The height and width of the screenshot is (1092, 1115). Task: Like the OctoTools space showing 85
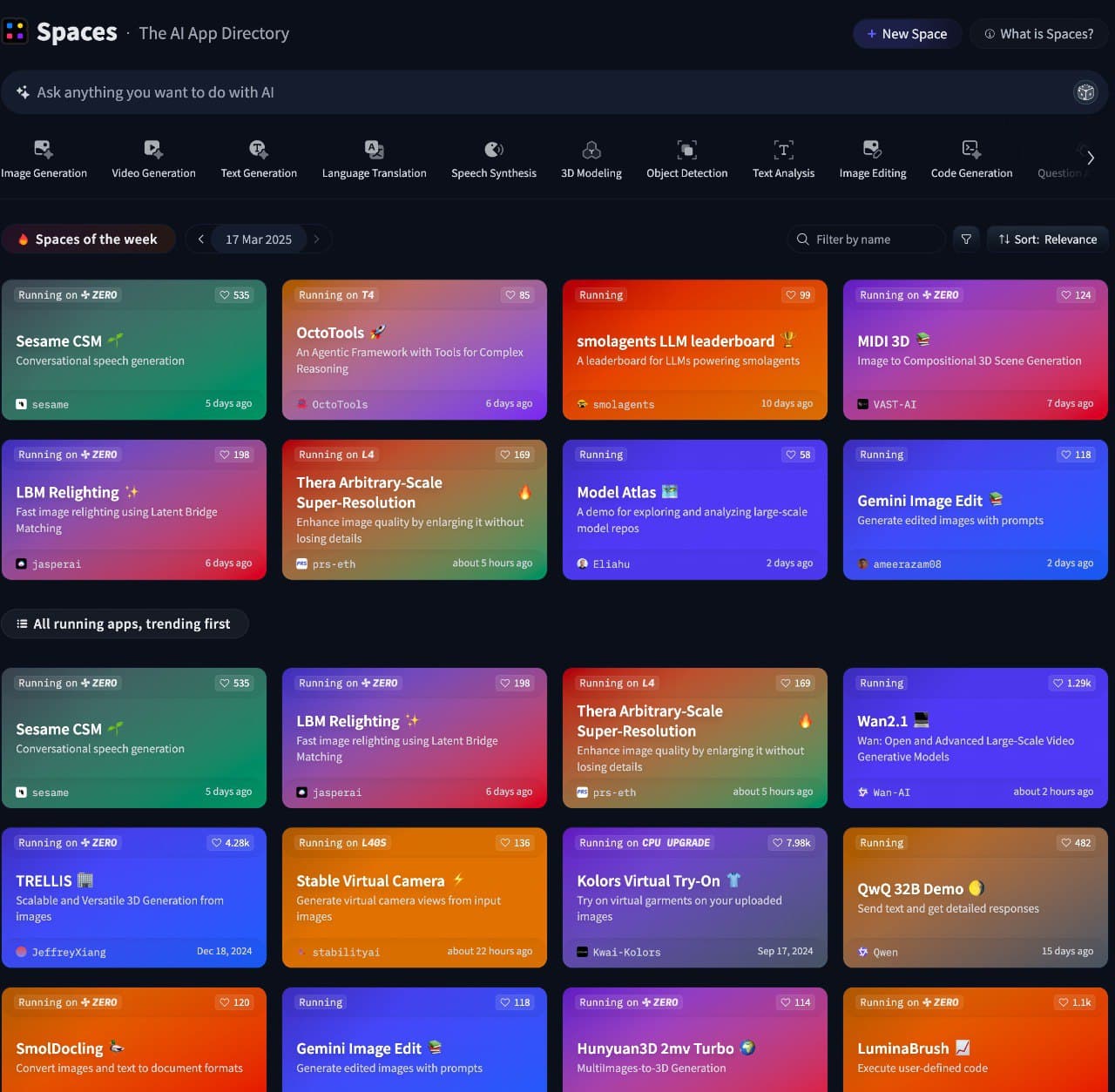[x=517, y=295]
